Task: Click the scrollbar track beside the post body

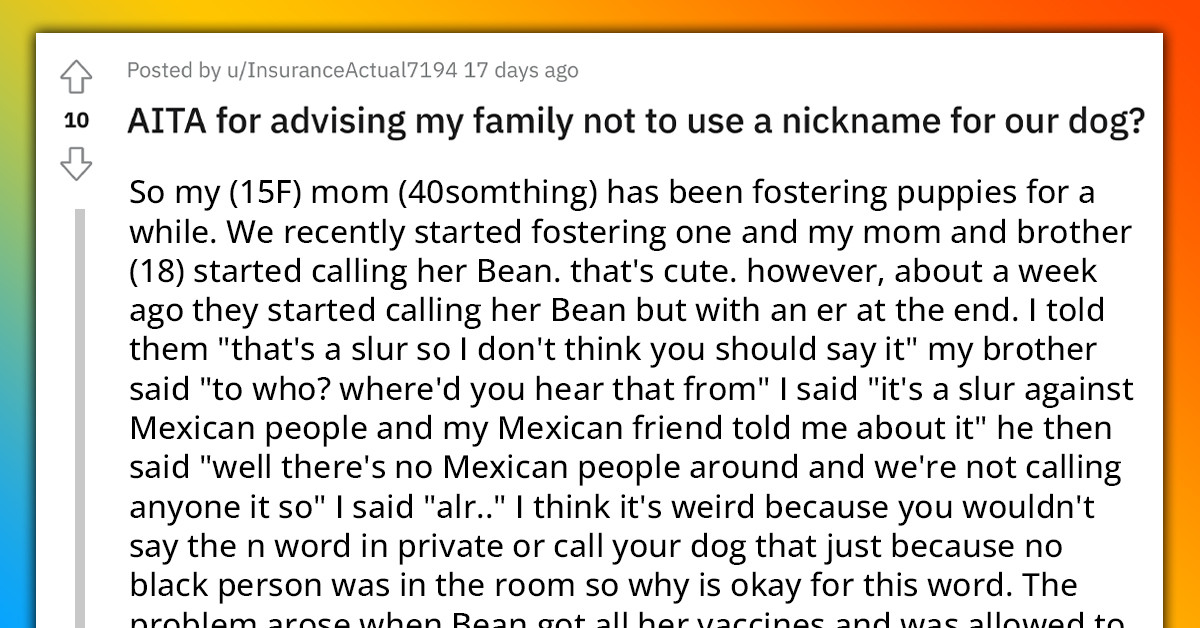Action: (82, 400)
